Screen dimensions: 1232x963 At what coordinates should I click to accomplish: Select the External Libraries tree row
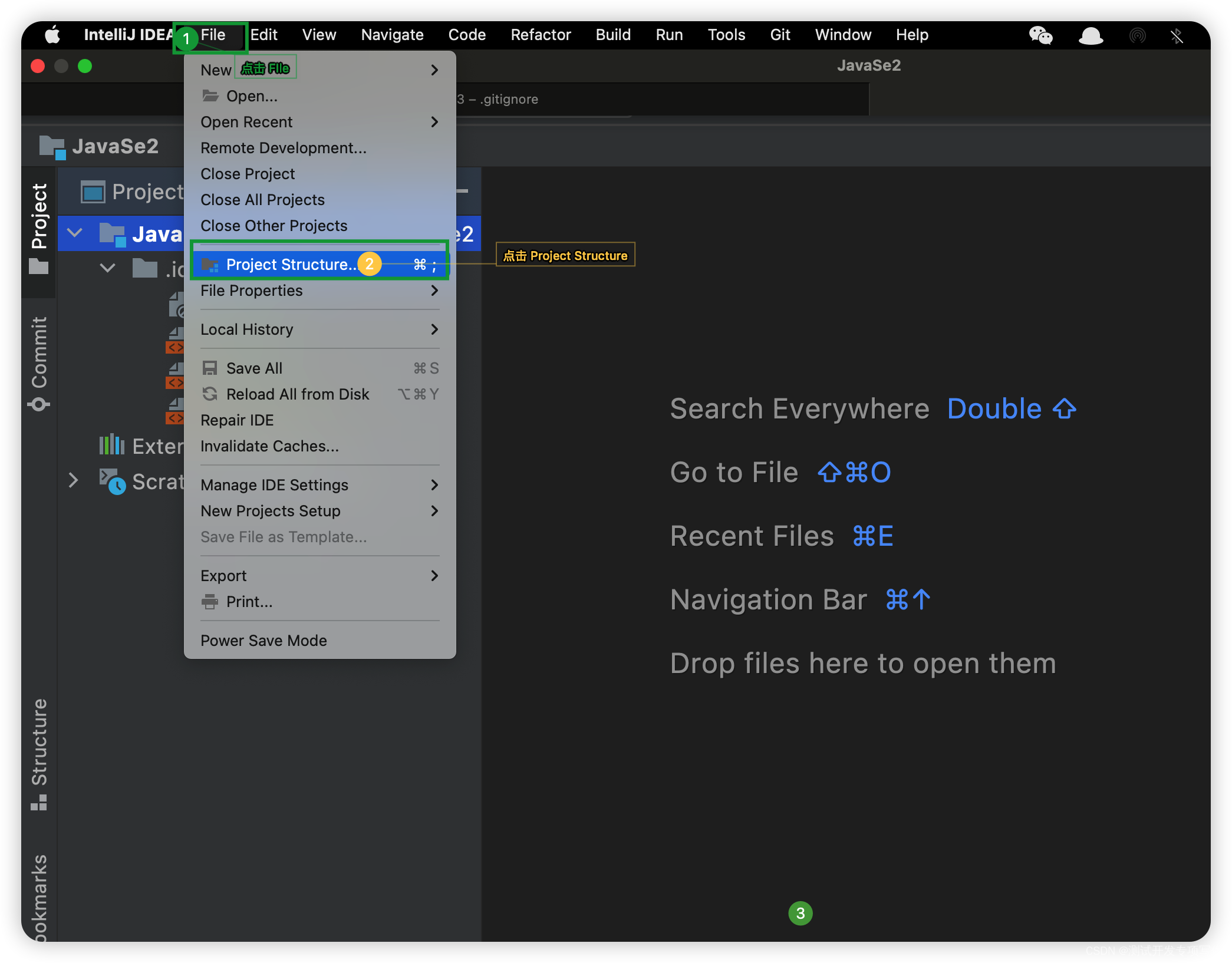pyautogui.click(x=141, y=446)
